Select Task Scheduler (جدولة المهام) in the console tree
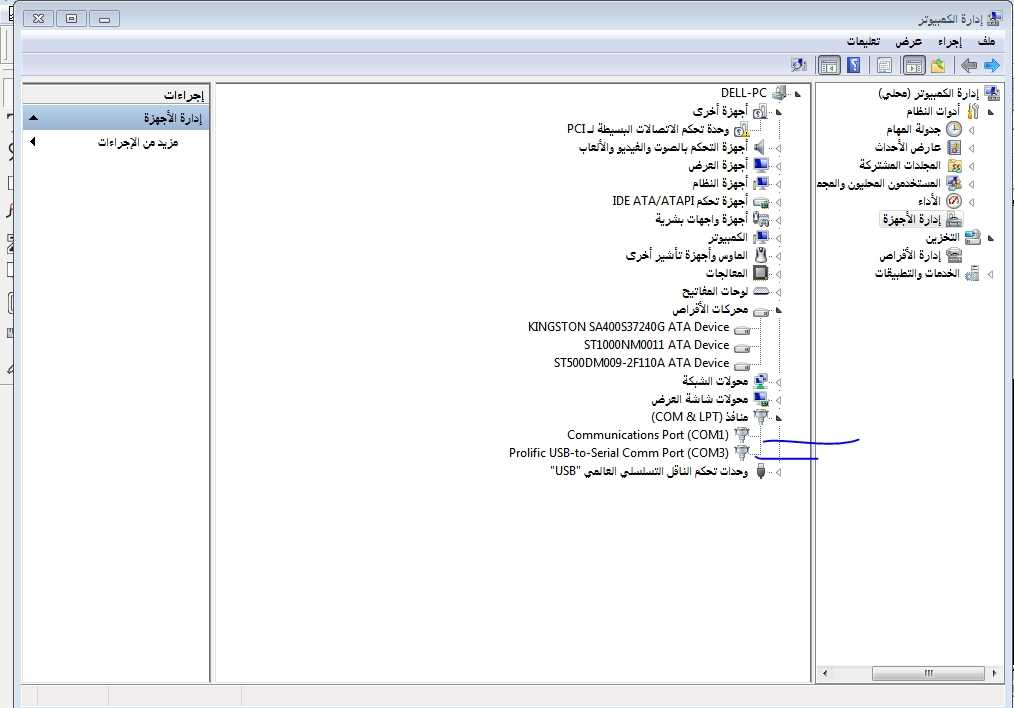The width and height of the screenshot is (1014, 708). (x=910, y=130)
